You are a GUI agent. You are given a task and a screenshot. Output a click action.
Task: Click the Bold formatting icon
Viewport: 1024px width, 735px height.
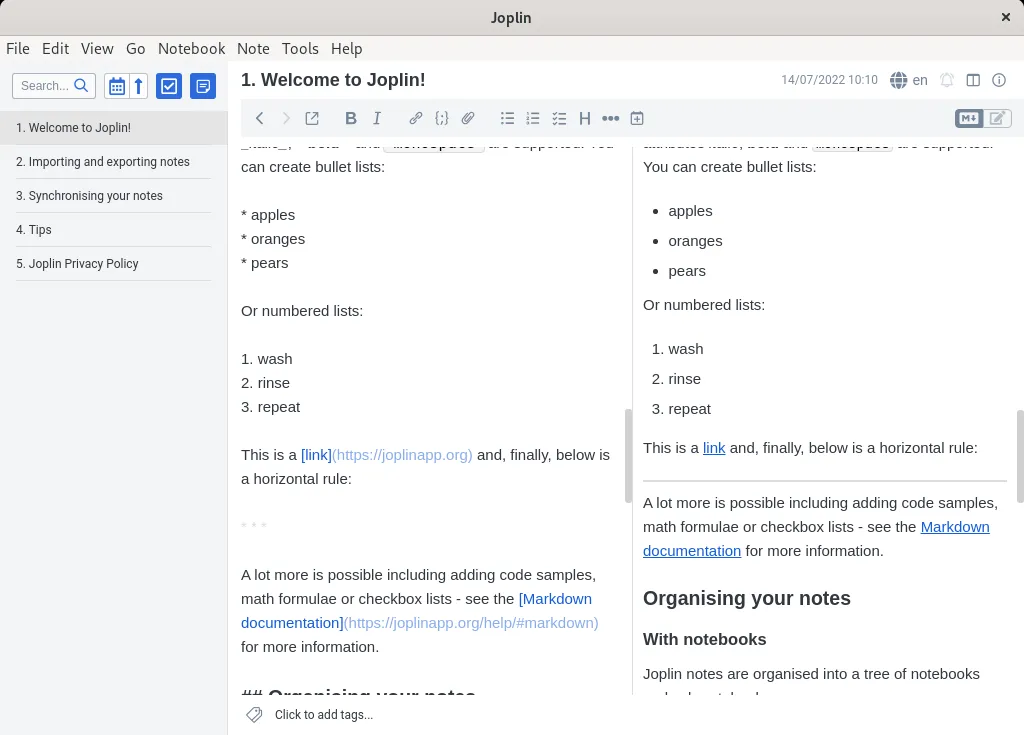(350, 118)
